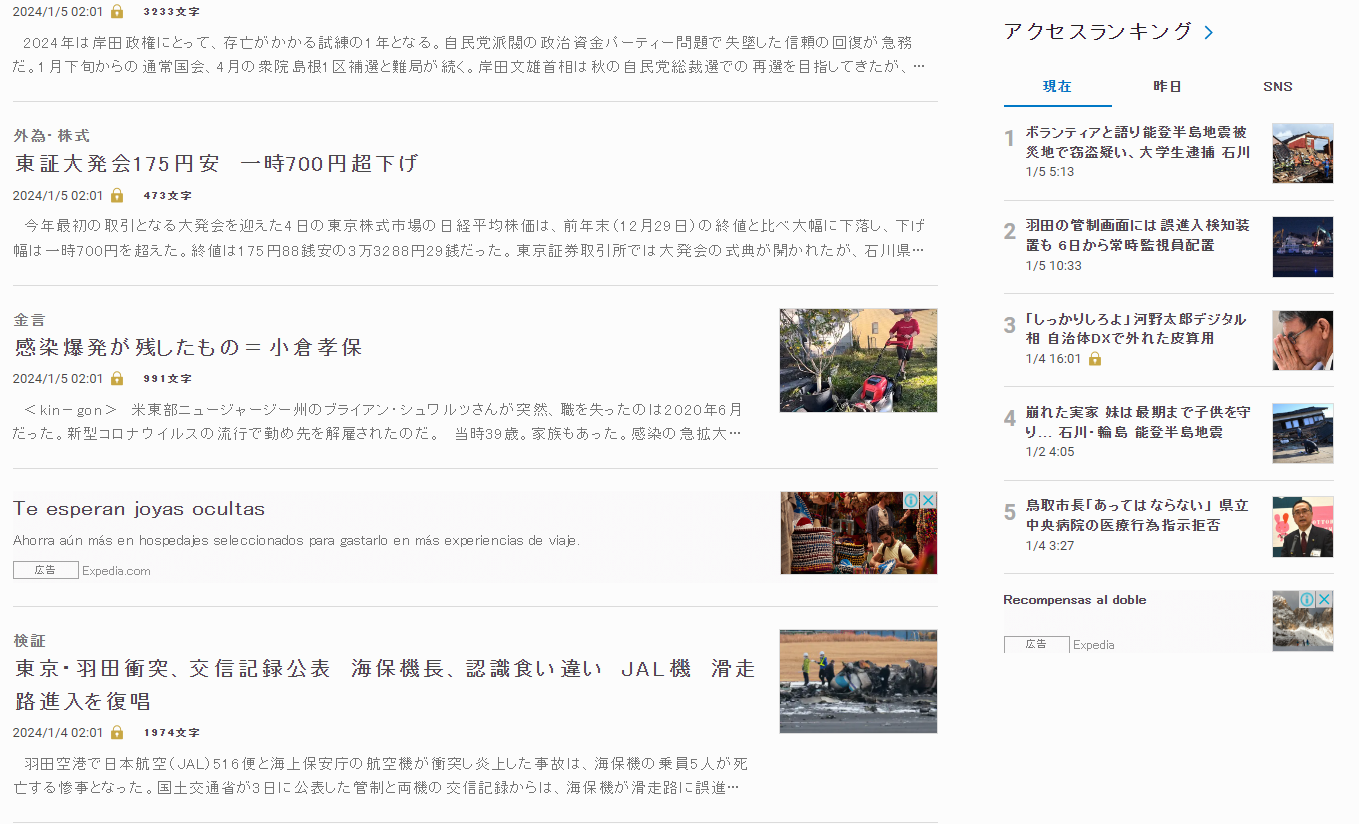The image size is (1360, 824).
Task: Click the lock icon on ranking item 3
Action: coord(1094,358)
